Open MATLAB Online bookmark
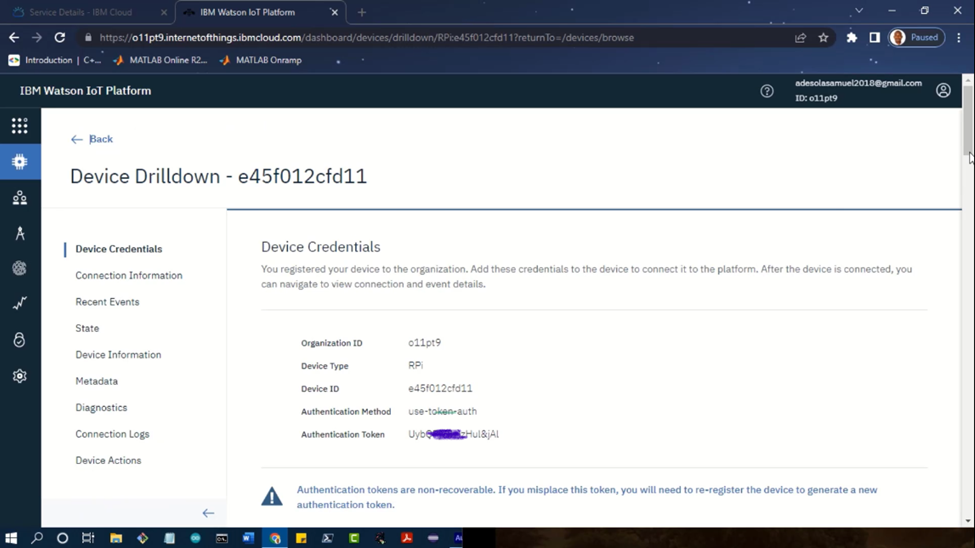The height and width of the screenshot is (548, 975). (160, 60)
